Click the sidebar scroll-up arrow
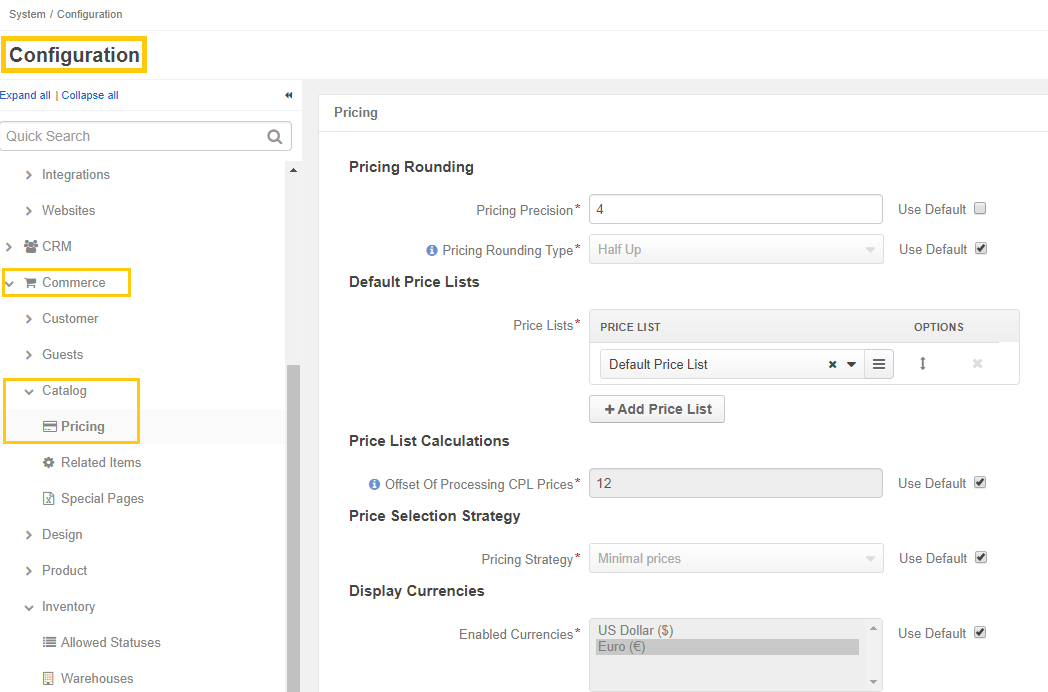Screen dimensions: 1048x692 293,170
